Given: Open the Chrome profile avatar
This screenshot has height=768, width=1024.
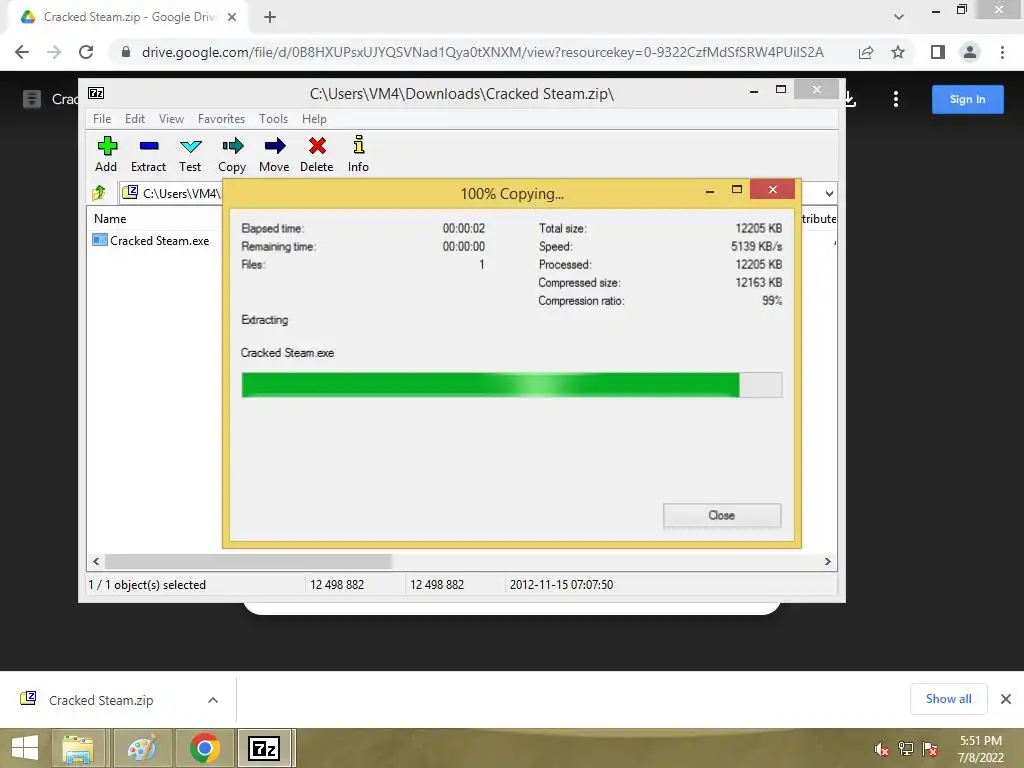Looking at the screenshot, I should [970, 52].
